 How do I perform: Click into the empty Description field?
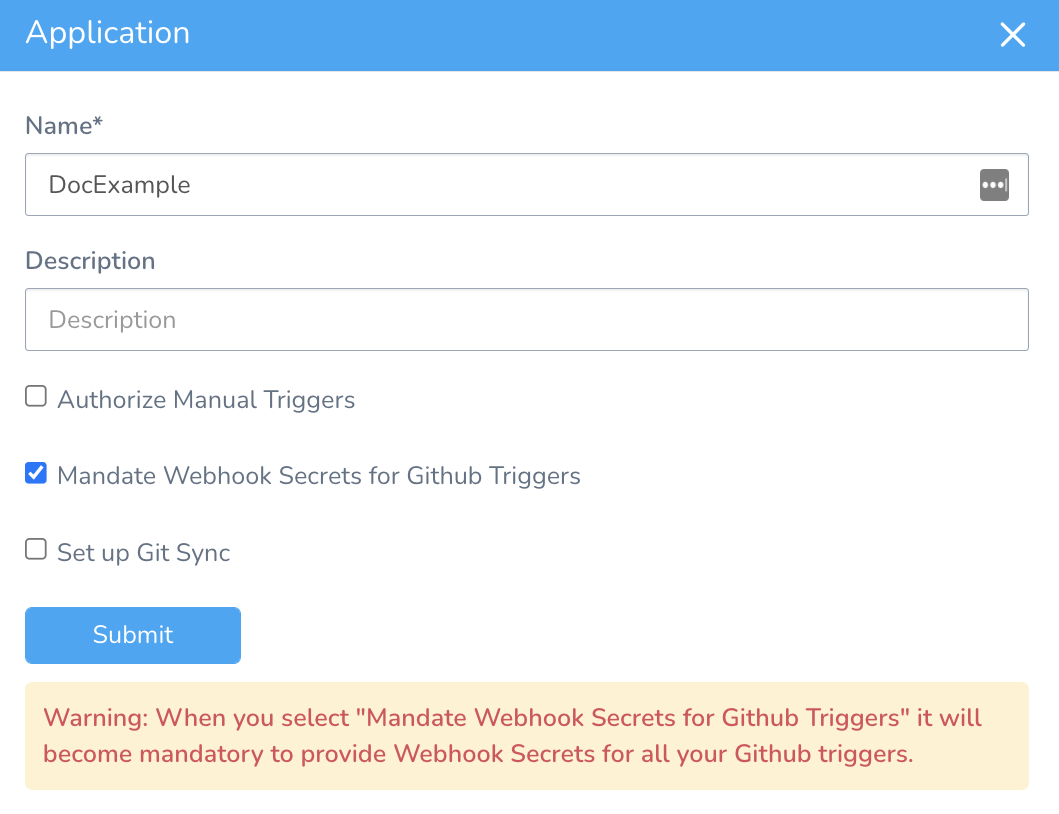pyautogui.click(x=527, y=320)
